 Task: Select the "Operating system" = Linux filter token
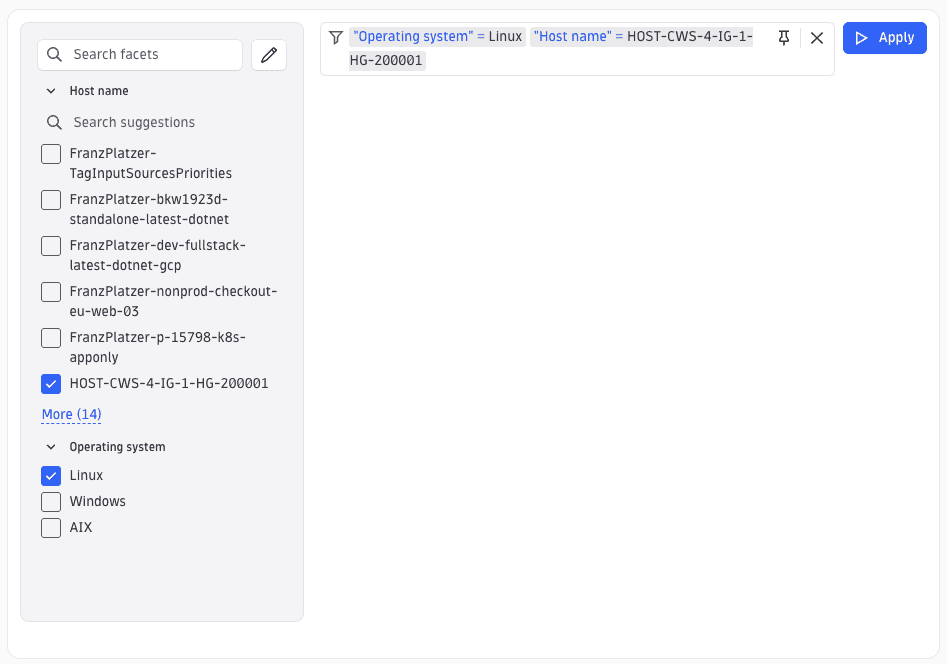click(x=437, y=37)
